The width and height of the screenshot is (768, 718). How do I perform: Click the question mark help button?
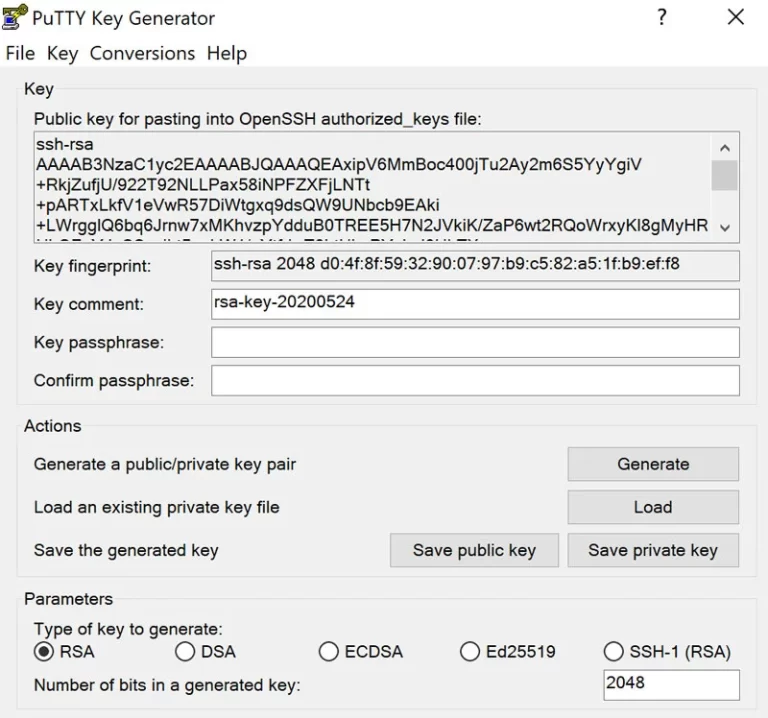(x=661, y=17)
